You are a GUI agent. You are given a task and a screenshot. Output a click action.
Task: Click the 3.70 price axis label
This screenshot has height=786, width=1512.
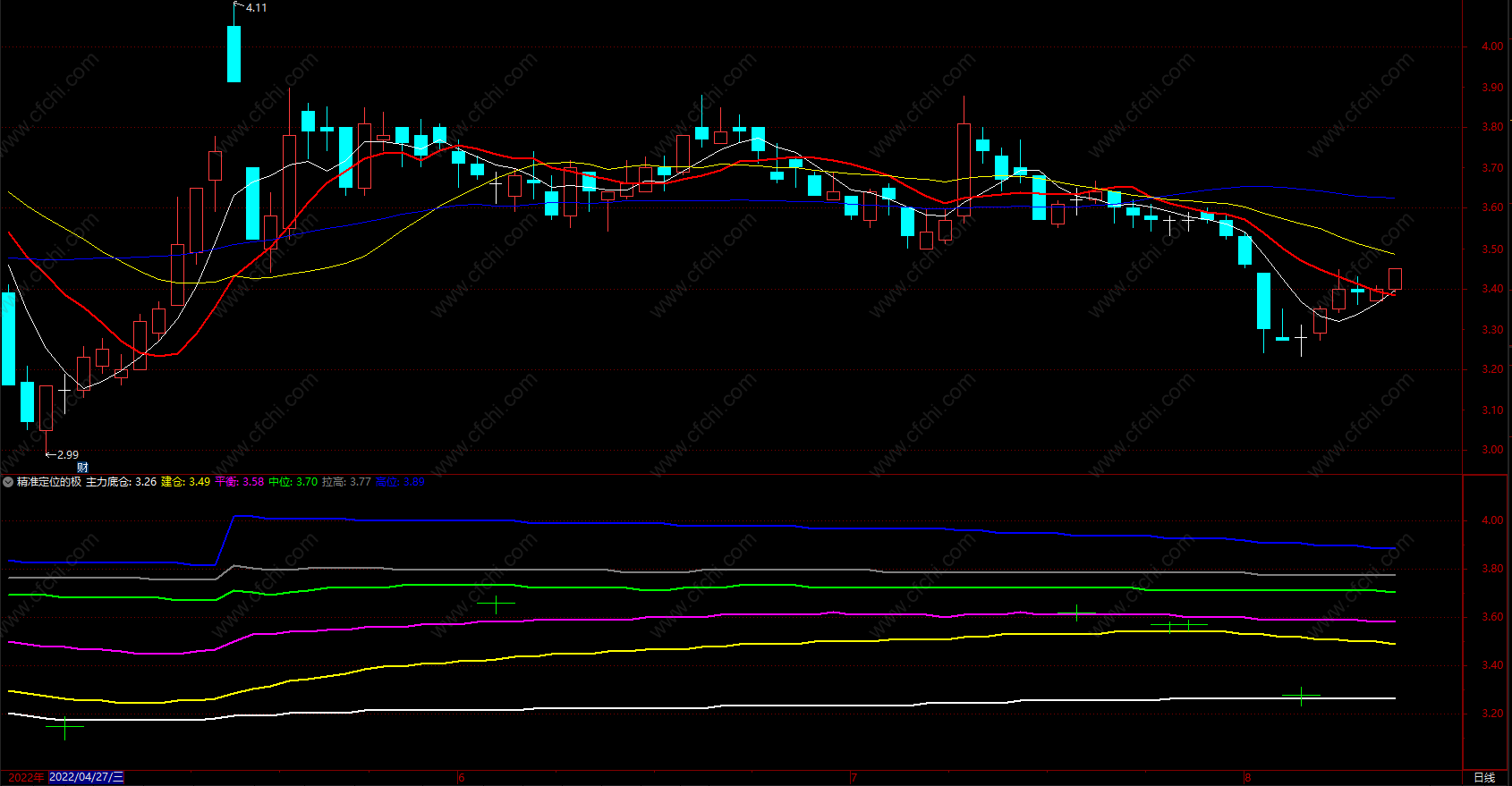coord(1492,168)
